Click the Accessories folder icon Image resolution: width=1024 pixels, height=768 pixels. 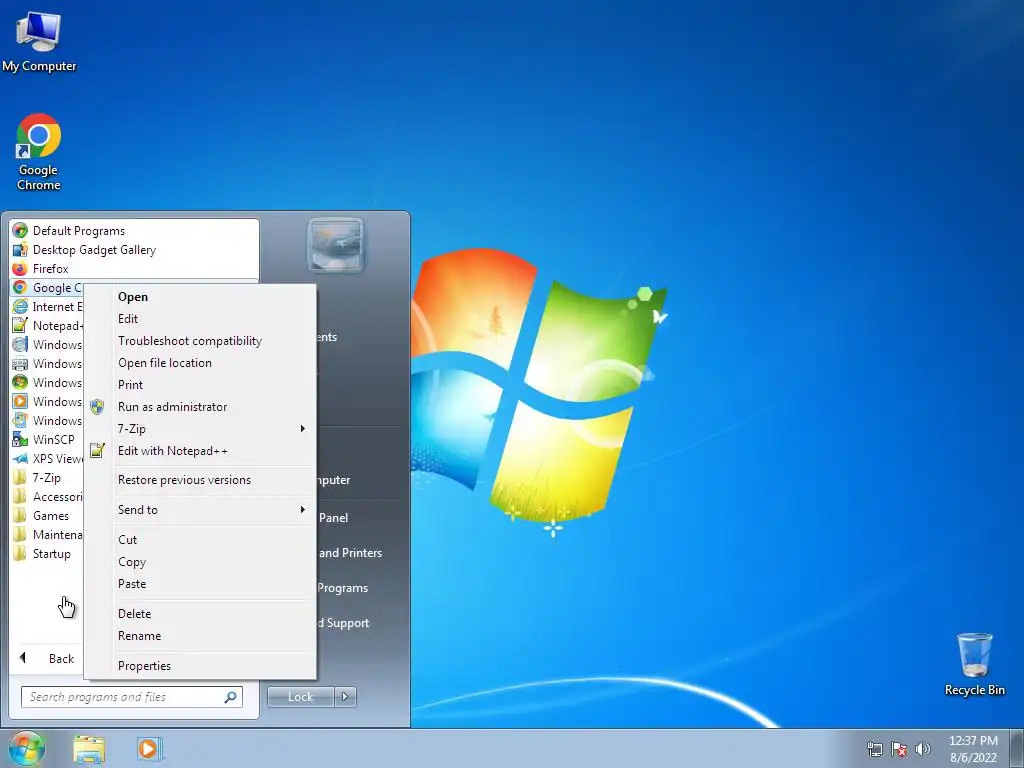20,496
